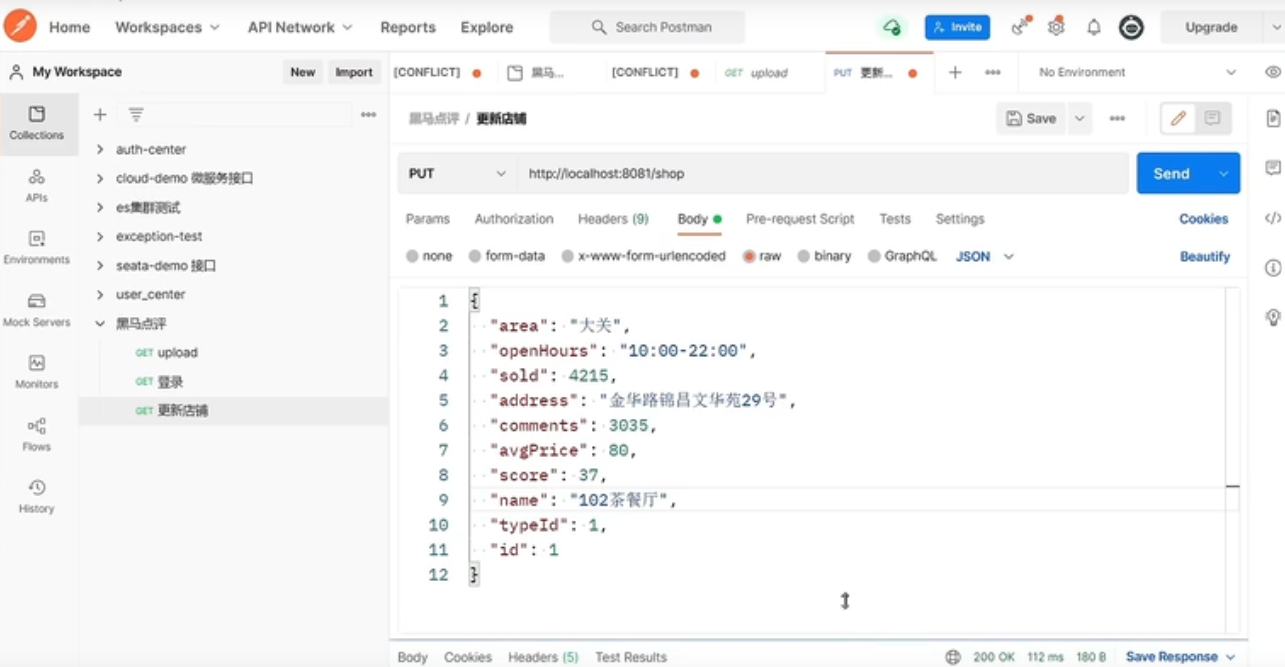
Task: Click the cloud sync status icon
Action: (892, 27)
